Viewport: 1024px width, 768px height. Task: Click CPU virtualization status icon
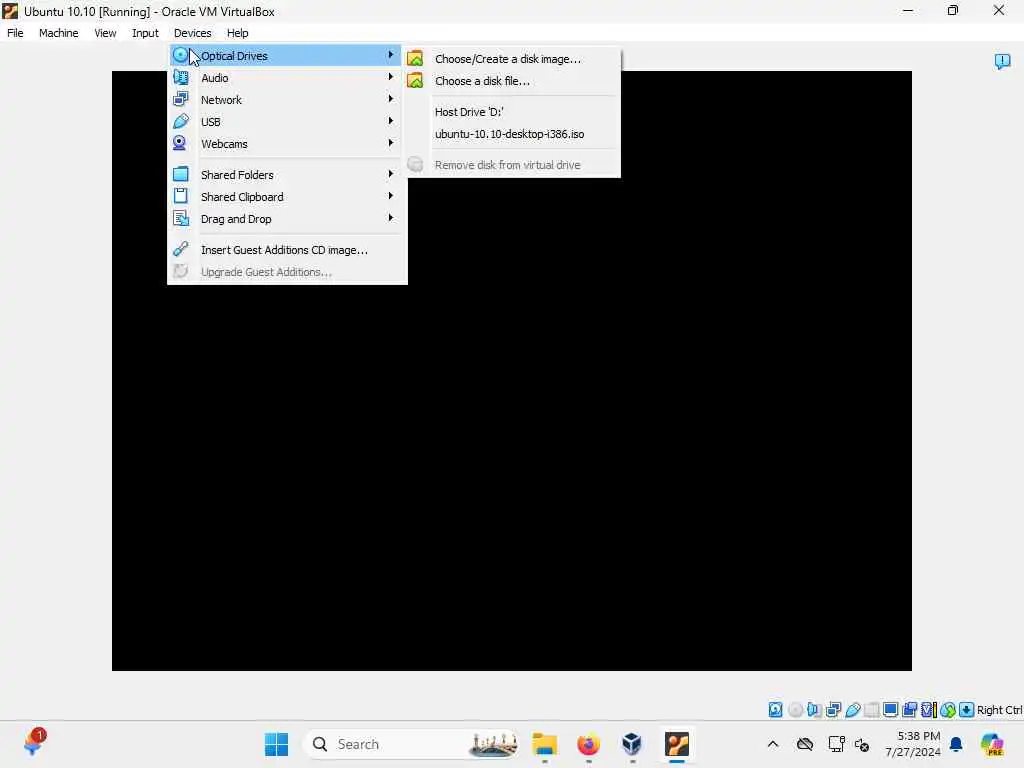(x=929, y=709)
